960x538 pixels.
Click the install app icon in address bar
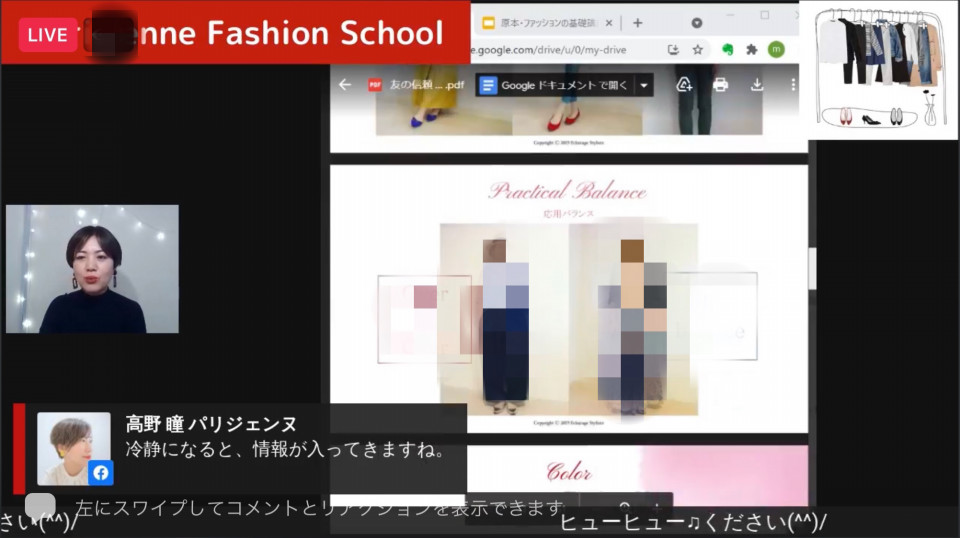(673, 50)
